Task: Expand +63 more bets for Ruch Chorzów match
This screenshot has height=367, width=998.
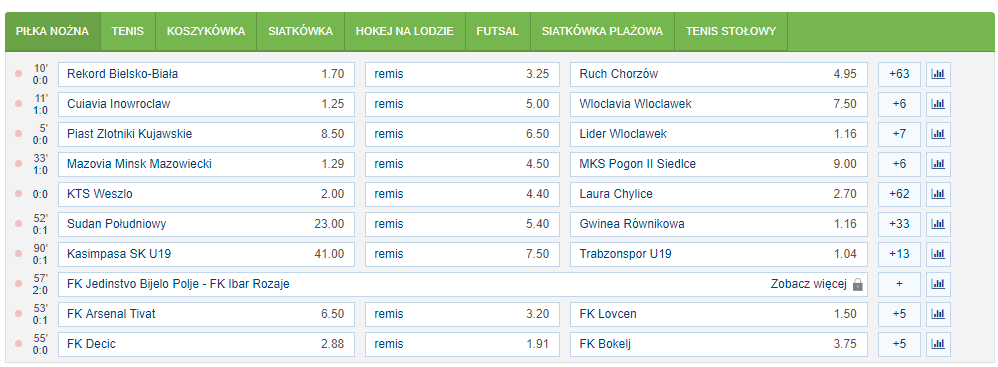Action: (899, 74)
